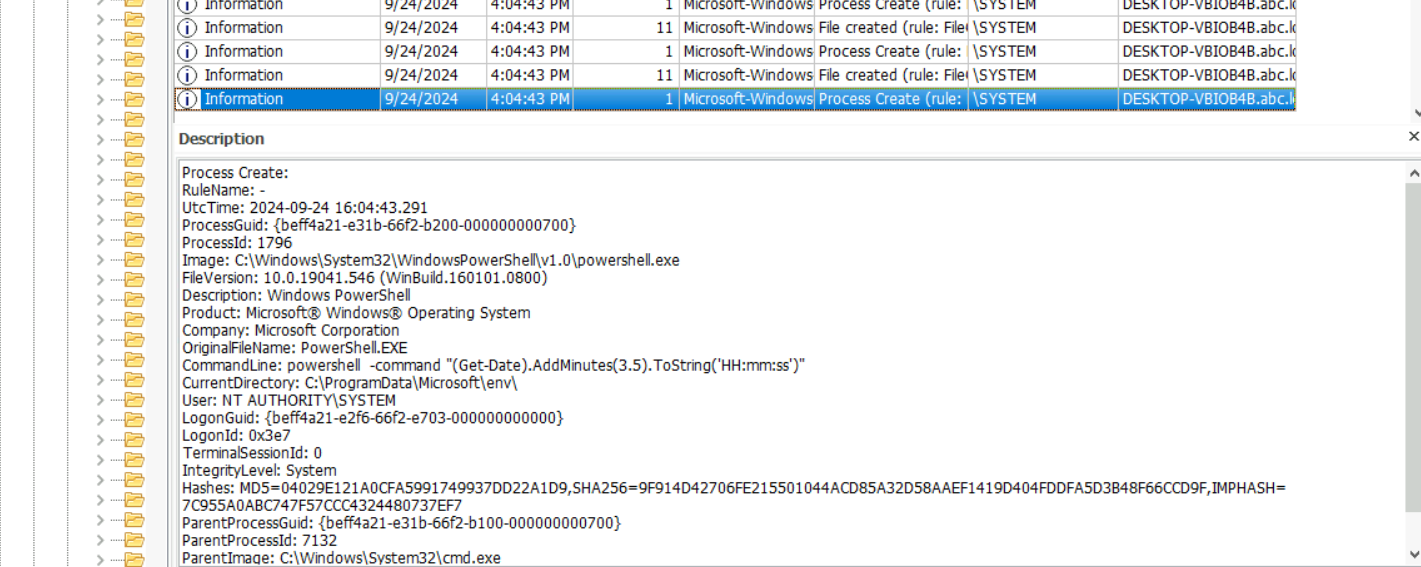Select folder icon beside the Description heading

[133, 140]
